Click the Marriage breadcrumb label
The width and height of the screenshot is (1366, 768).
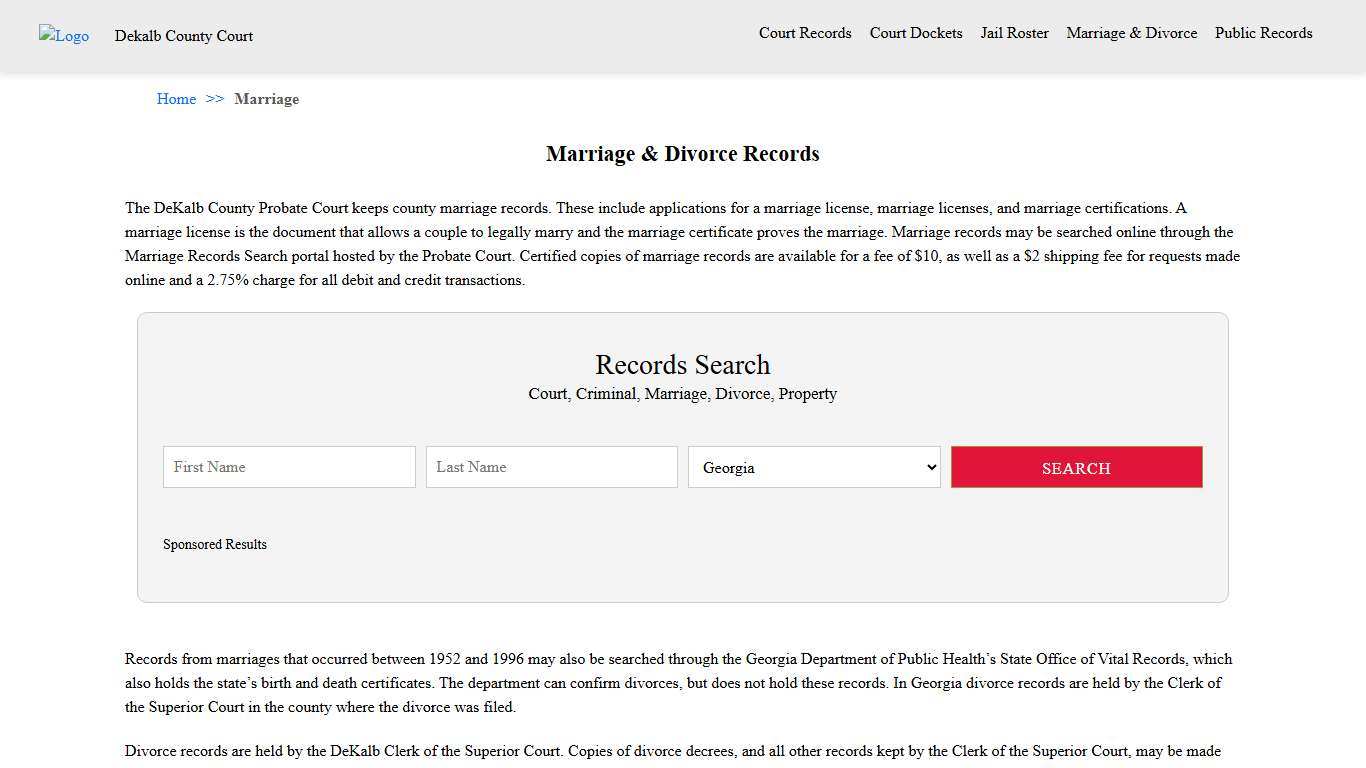click(x=266, y=99)
